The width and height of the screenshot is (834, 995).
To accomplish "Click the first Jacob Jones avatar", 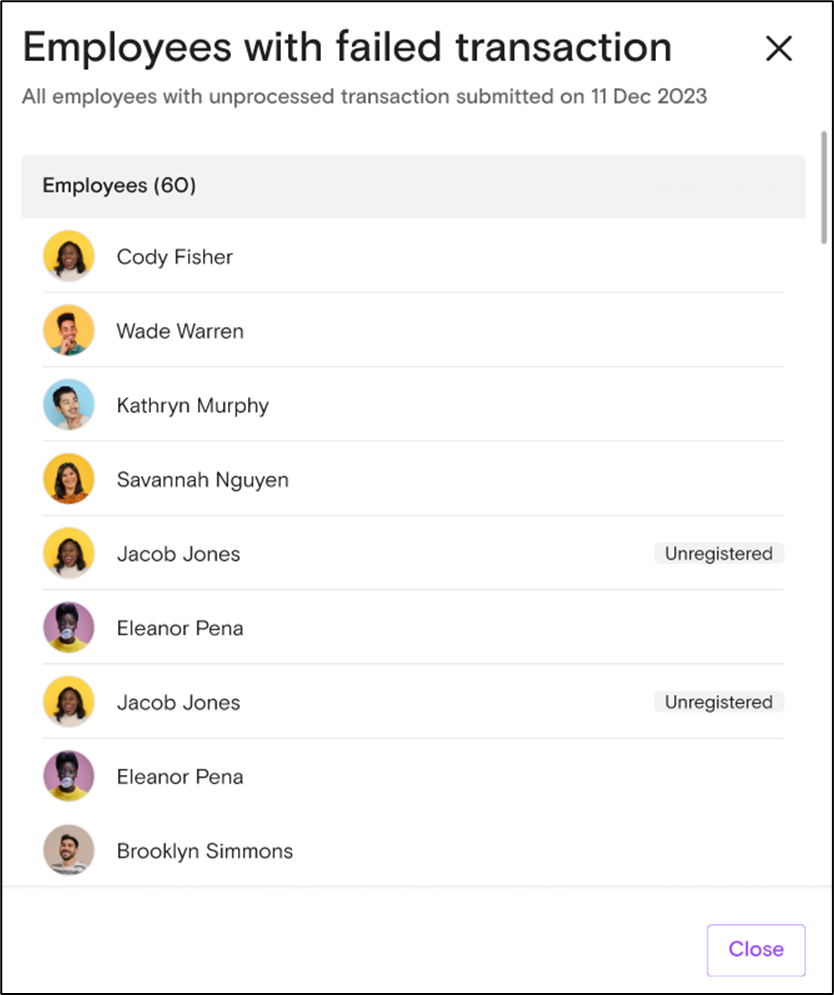I will pos(69,553).
